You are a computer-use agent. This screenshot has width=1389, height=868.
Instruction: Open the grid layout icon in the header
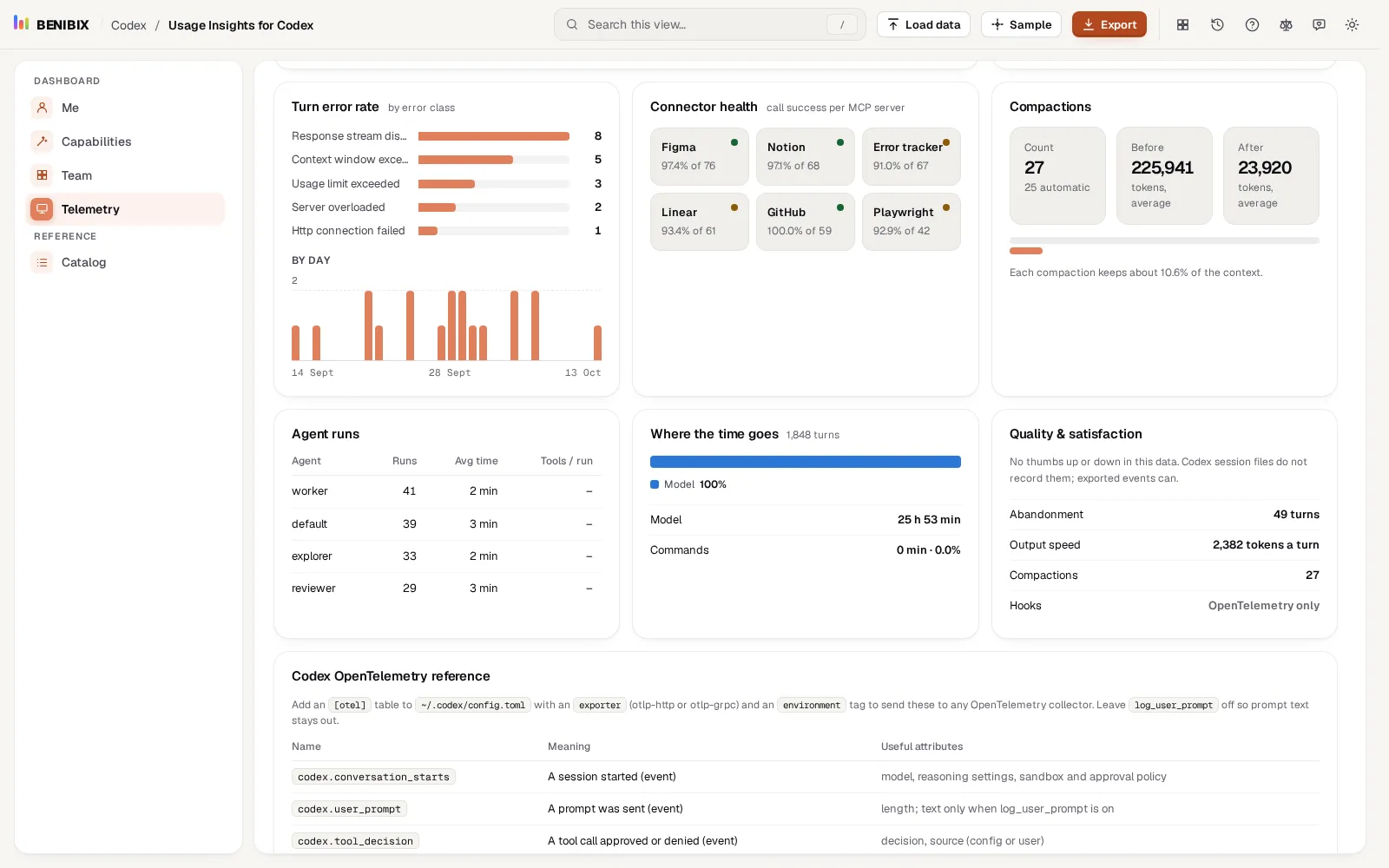click(x=1182, y=25)
